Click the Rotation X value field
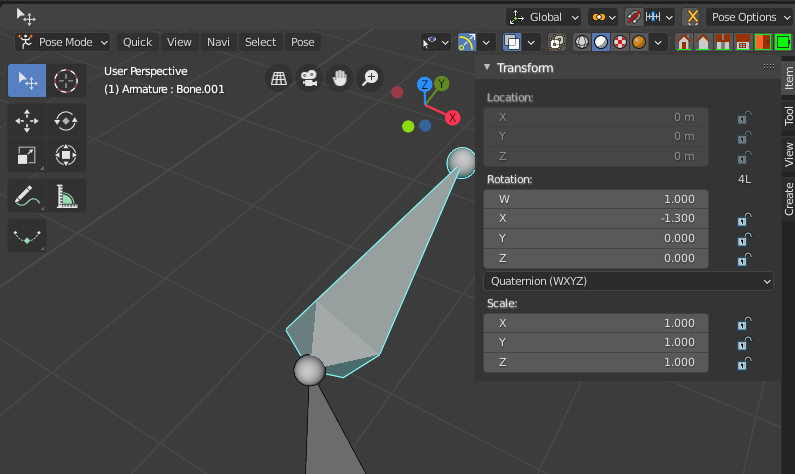Viewport: 795px width, 474px height. tap(596, 219)
